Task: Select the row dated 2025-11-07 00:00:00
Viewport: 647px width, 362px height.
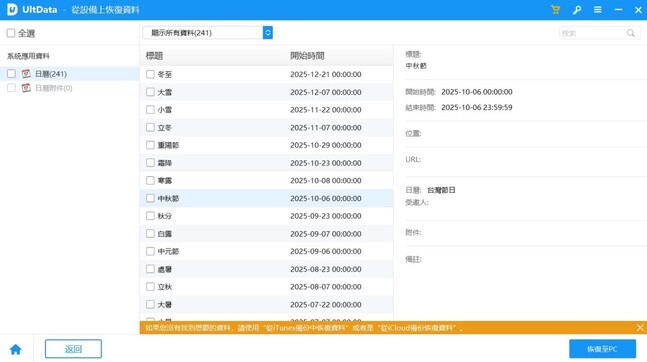Action: 266,128
